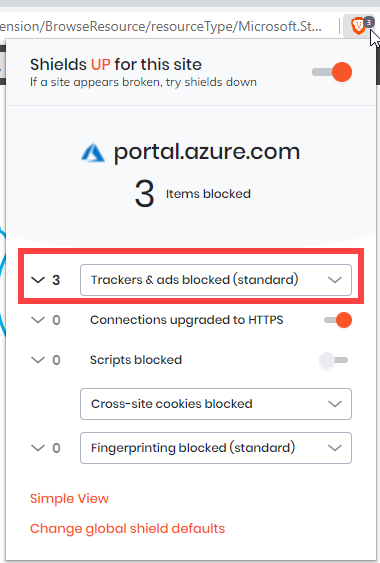Enable the Scripts blocked toggle
Image resolution: width=380 pixels, height=563 pixels.
pyautogui.click(x=334, y=360)
